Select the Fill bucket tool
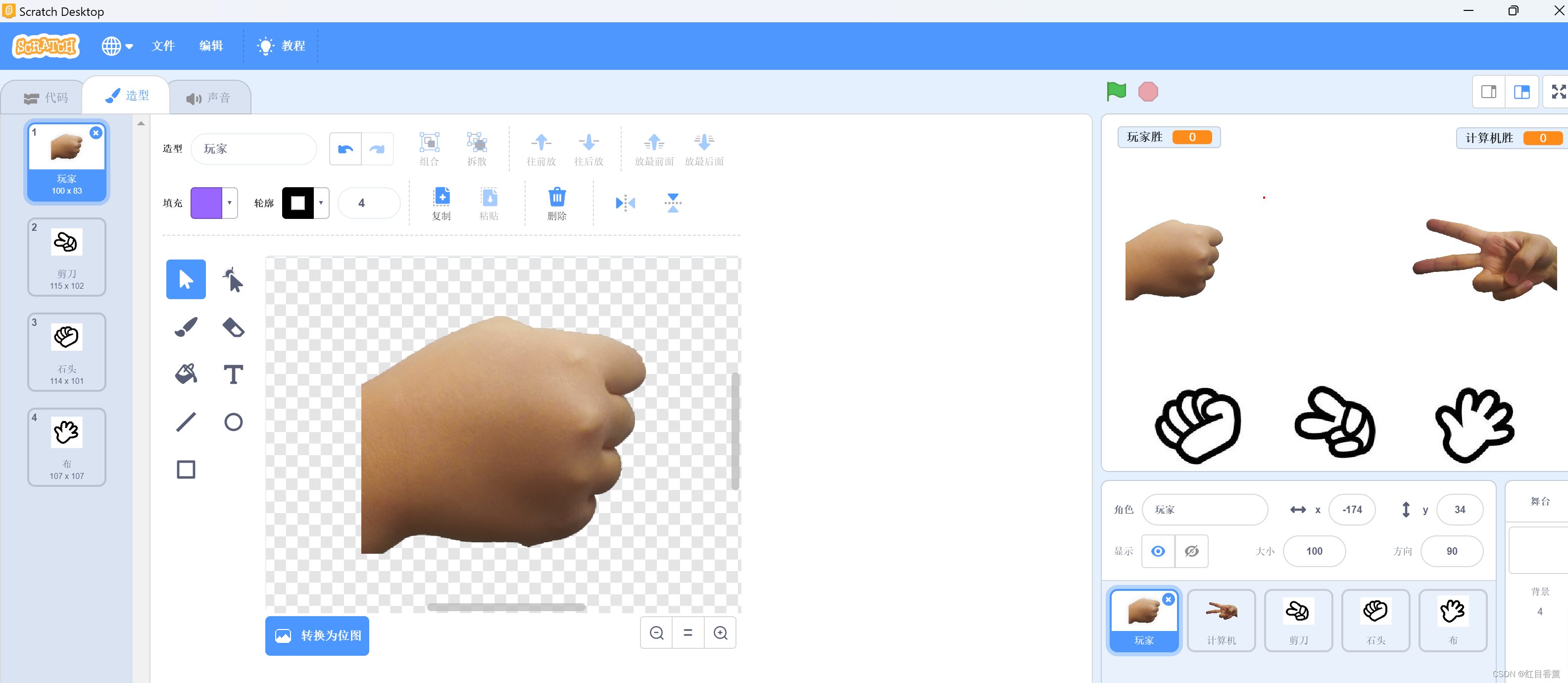The image size is (1568, 683). [186, 374]
